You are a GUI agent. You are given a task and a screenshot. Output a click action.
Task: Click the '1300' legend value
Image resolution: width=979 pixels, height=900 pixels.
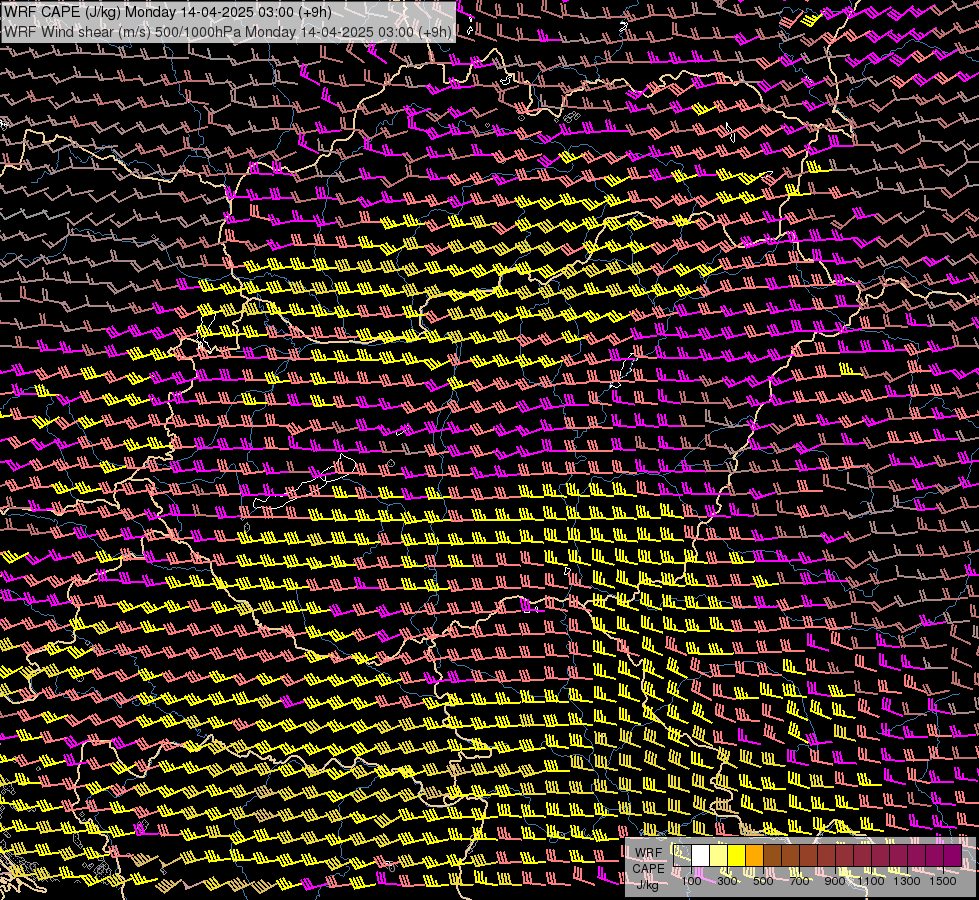click(x=907, y=881)
